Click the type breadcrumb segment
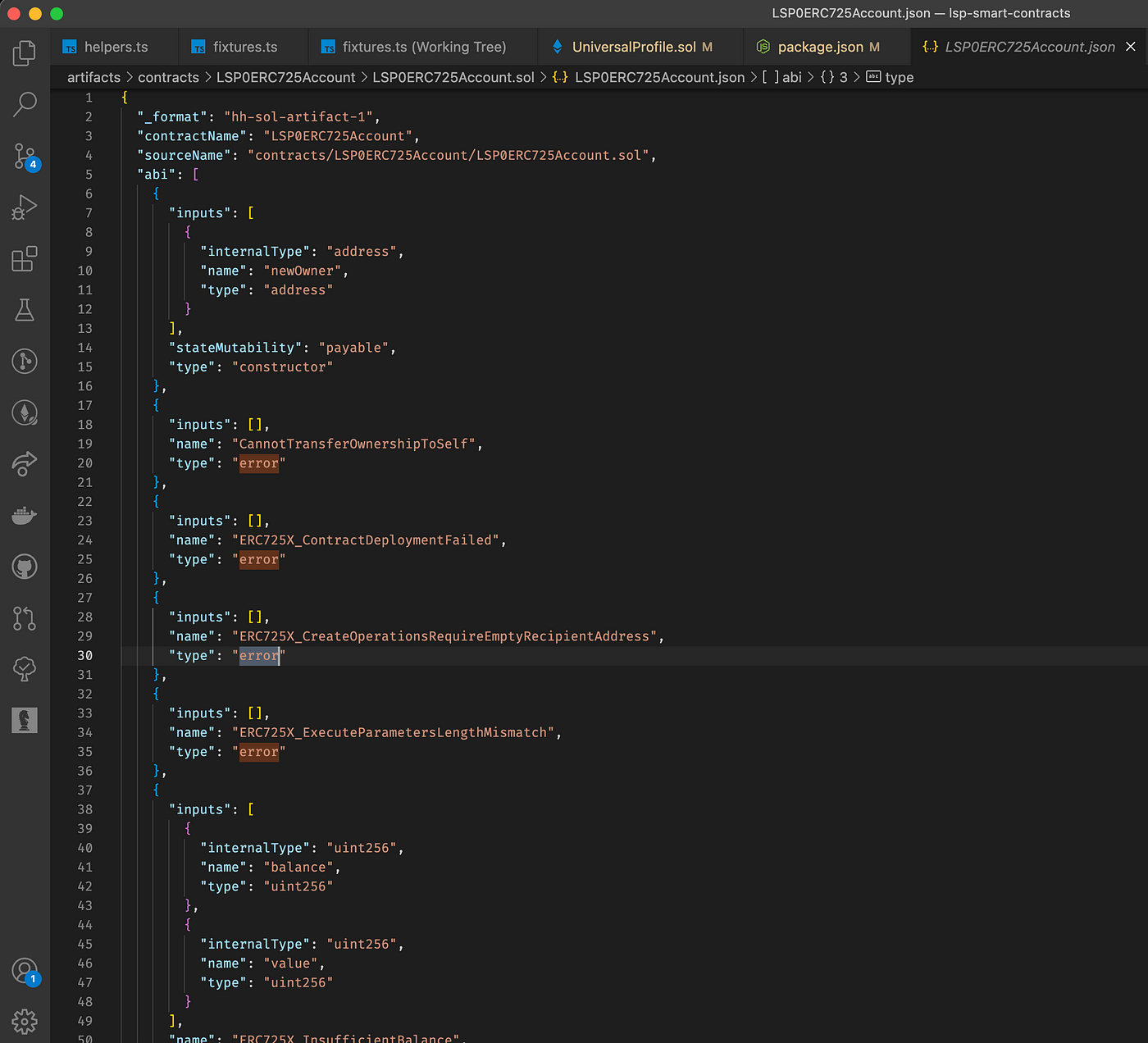1148x1043 pixels. pyautogui.click(x=891, y=77)
